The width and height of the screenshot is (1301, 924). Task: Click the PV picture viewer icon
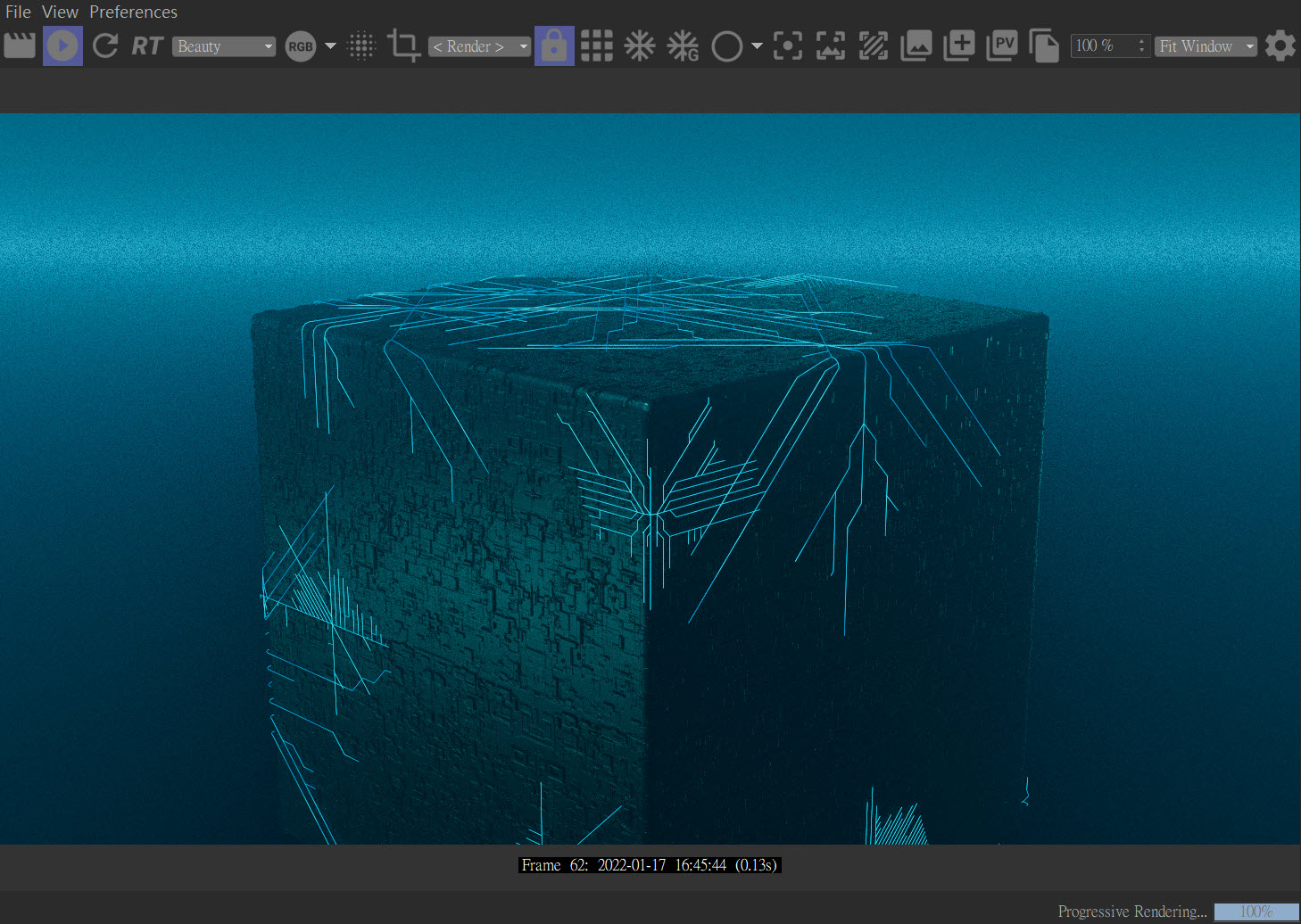(x=1002, y=45)
